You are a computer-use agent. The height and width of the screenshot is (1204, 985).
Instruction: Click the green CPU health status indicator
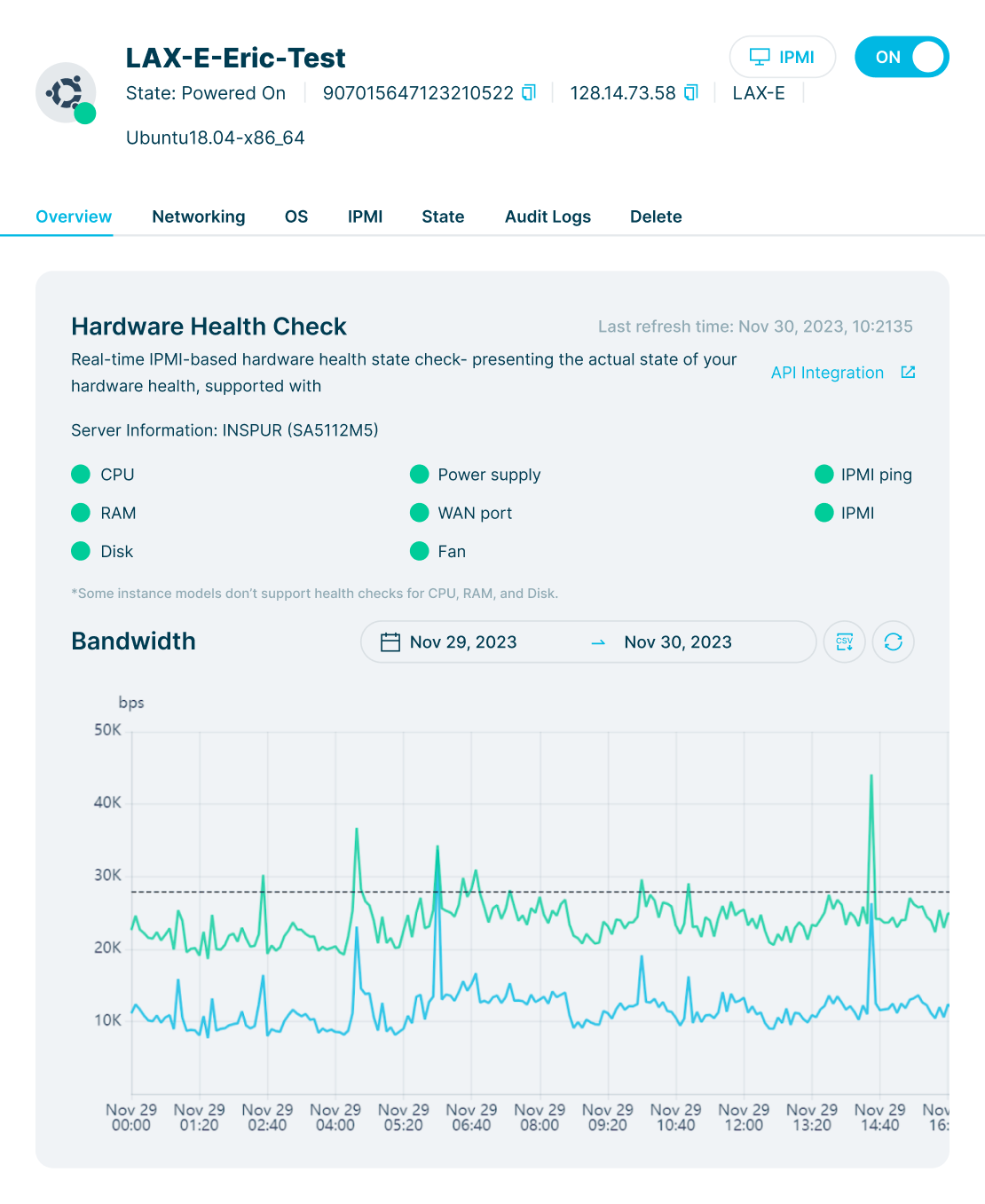coord(81,474)
